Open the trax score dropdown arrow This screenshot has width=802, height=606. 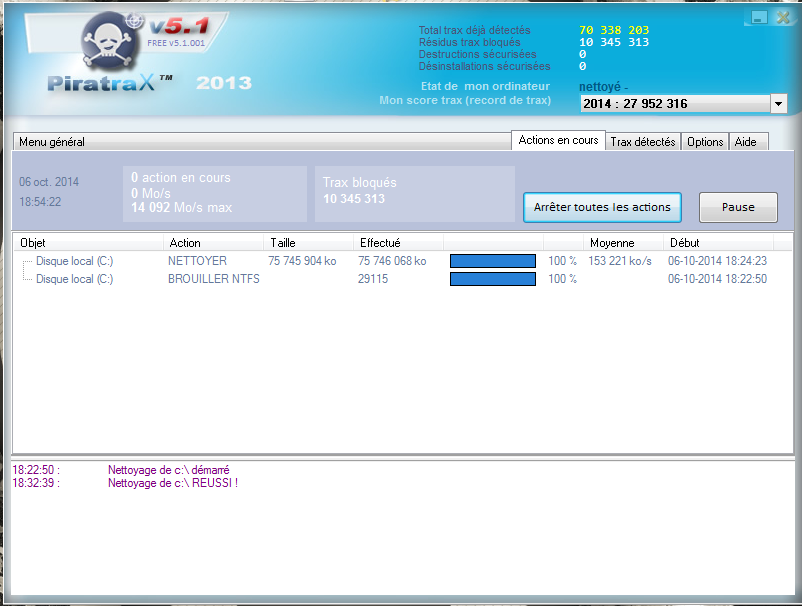778,104
